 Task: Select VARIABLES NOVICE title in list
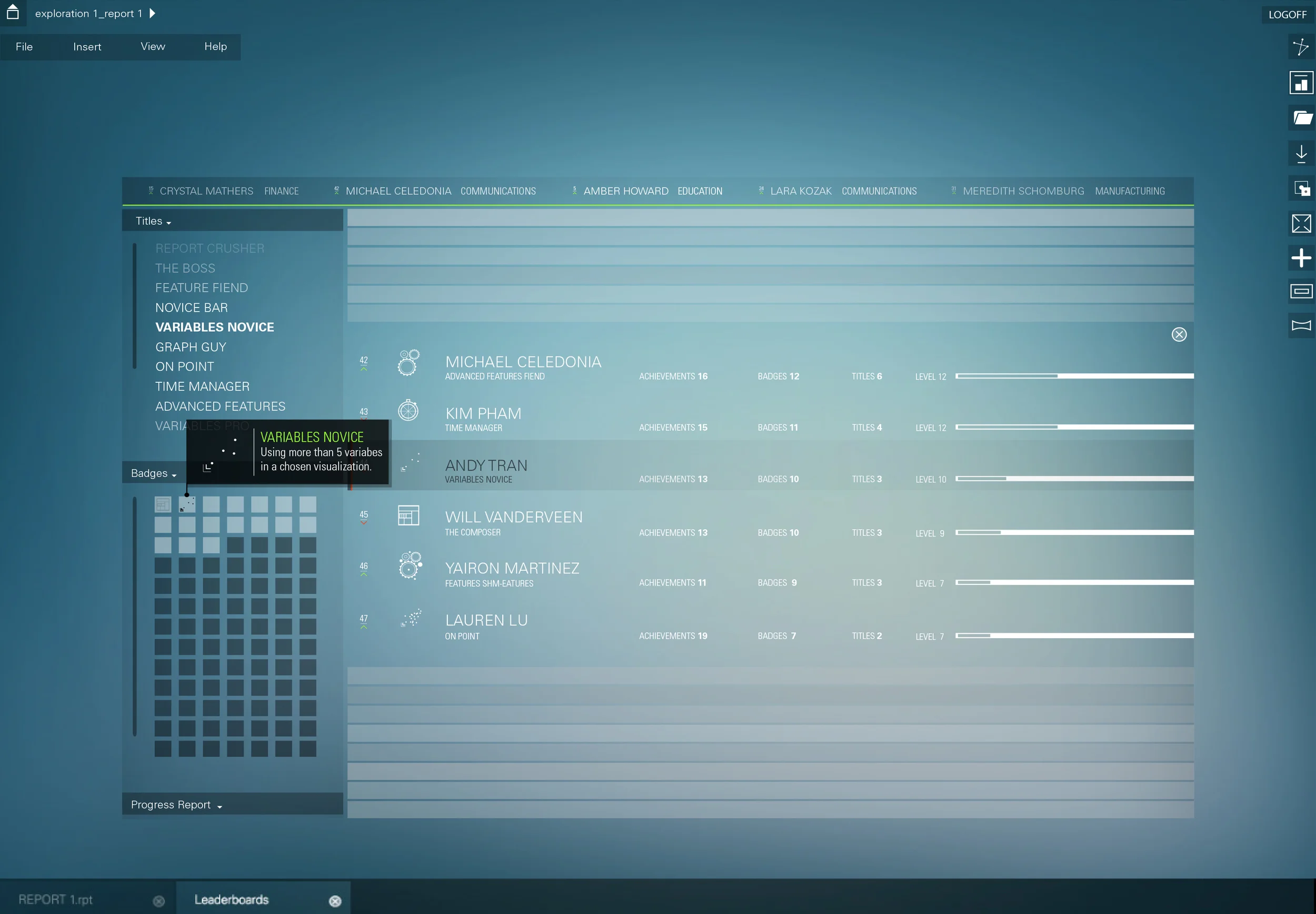215,327
